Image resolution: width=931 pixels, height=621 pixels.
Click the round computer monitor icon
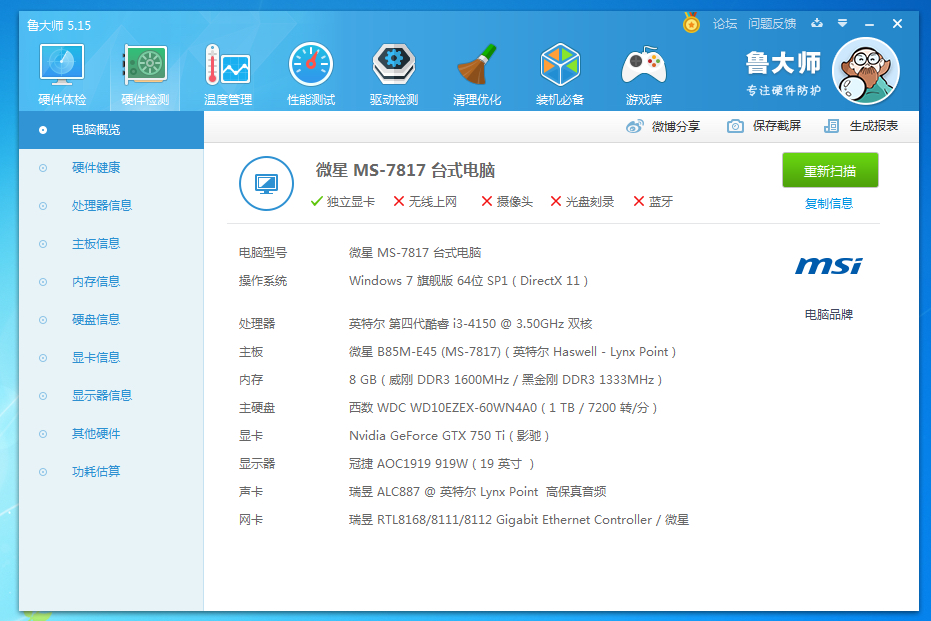pos(266,183)
